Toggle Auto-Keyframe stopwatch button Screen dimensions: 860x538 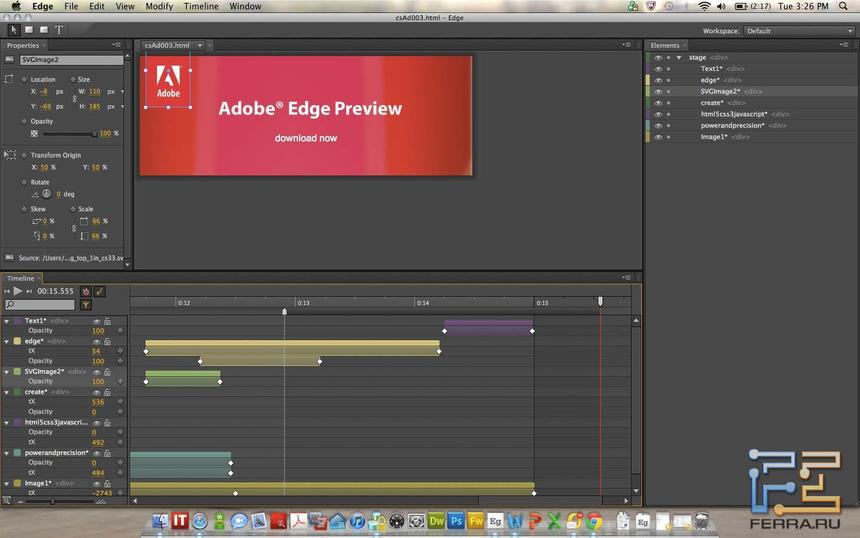coord(86,292)
